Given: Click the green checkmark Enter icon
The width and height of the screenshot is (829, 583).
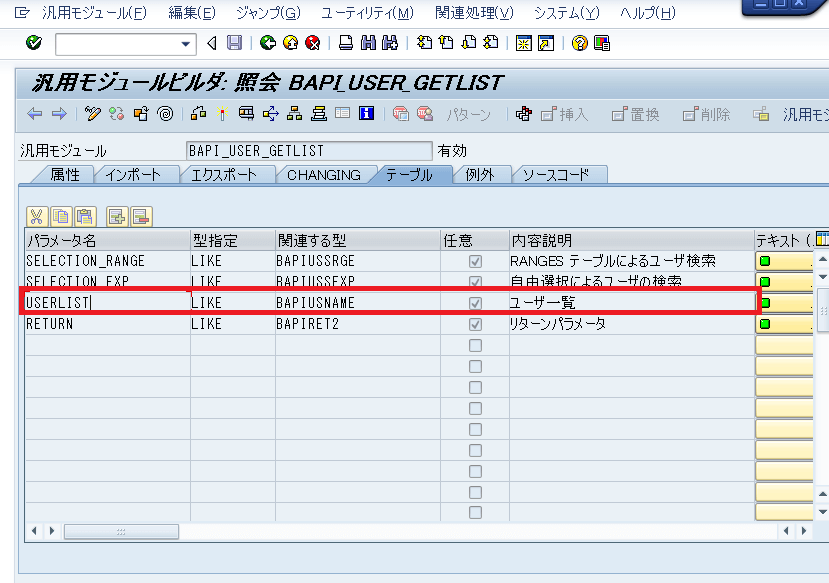Looking at the screenshot, I should (x=34, y=43).
